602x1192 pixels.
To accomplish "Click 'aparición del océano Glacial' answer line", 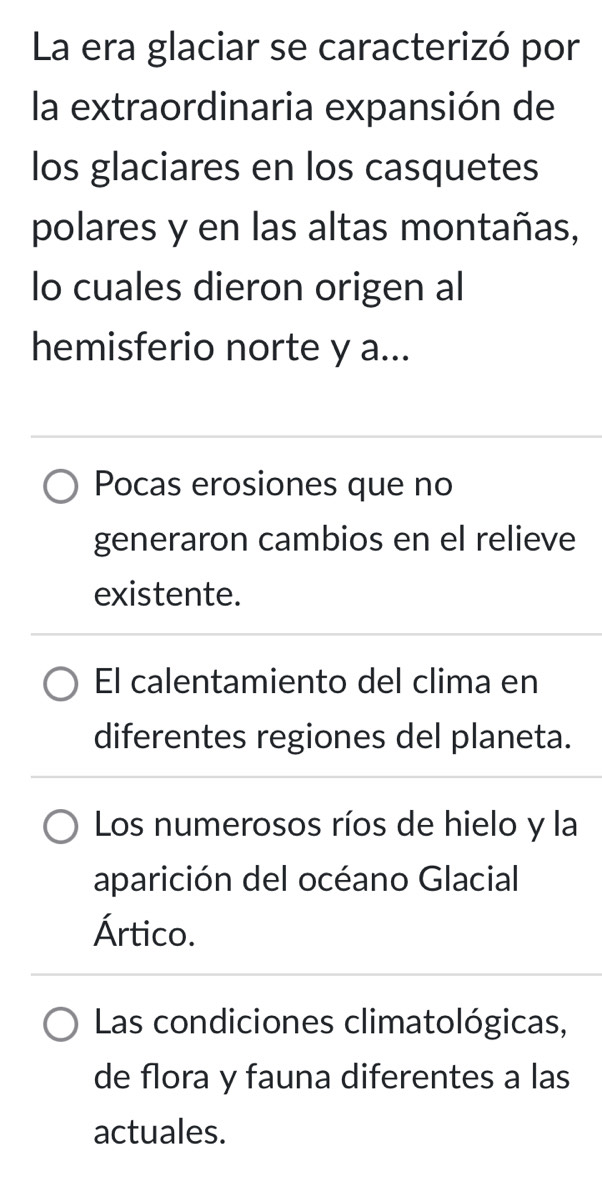I will pyautogui.click(x=307, y=880).
